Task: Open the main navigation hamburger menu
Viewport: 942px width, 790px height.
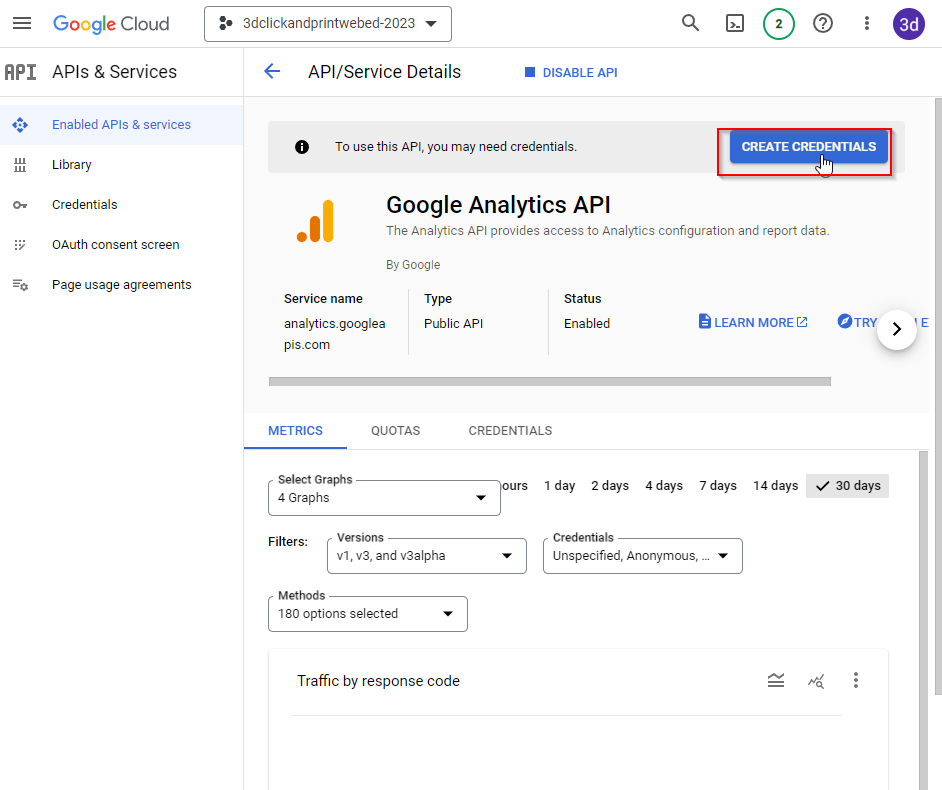Action: (x=22, y=23)
